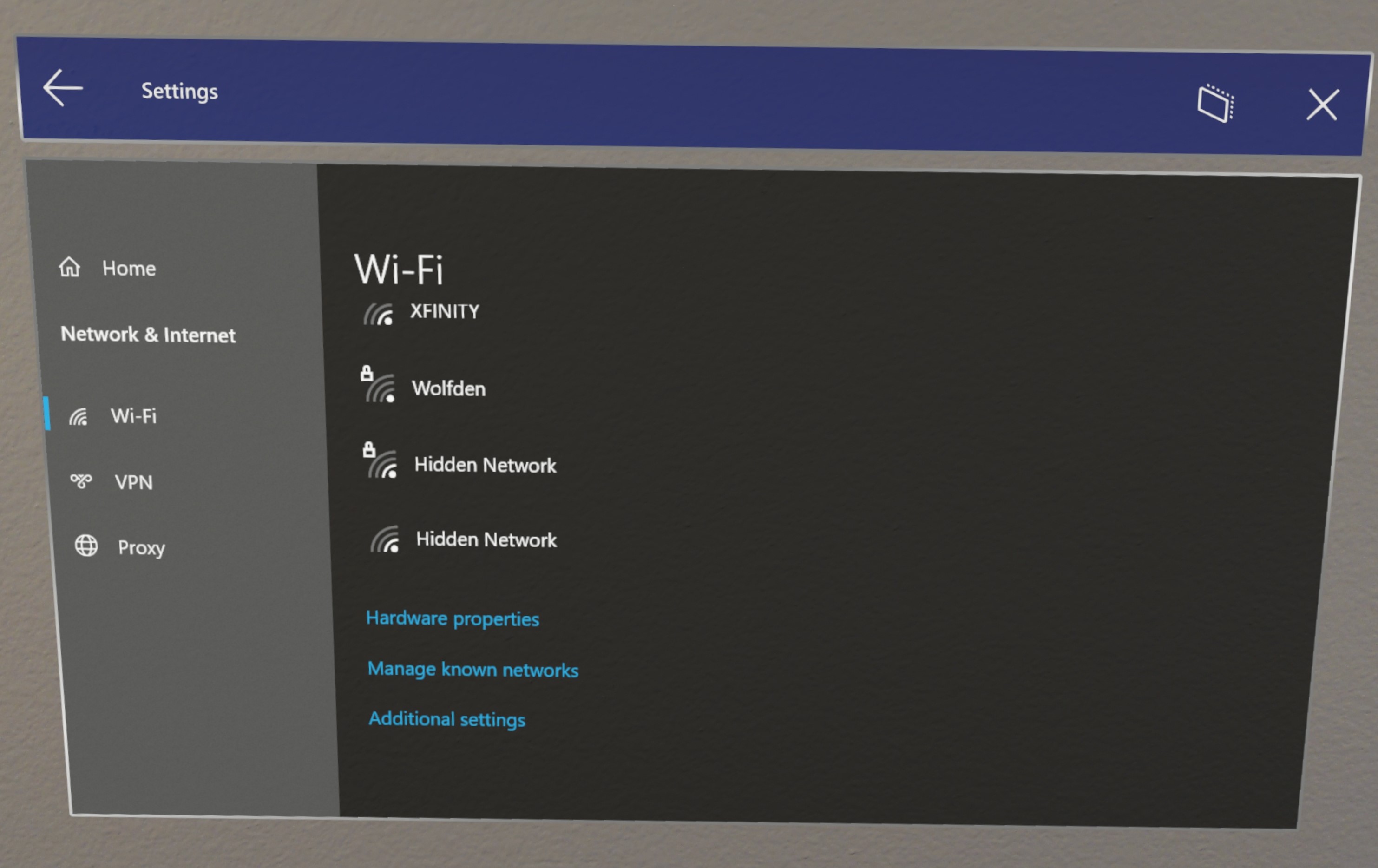Expand Additional settings options

coord(447,719)
